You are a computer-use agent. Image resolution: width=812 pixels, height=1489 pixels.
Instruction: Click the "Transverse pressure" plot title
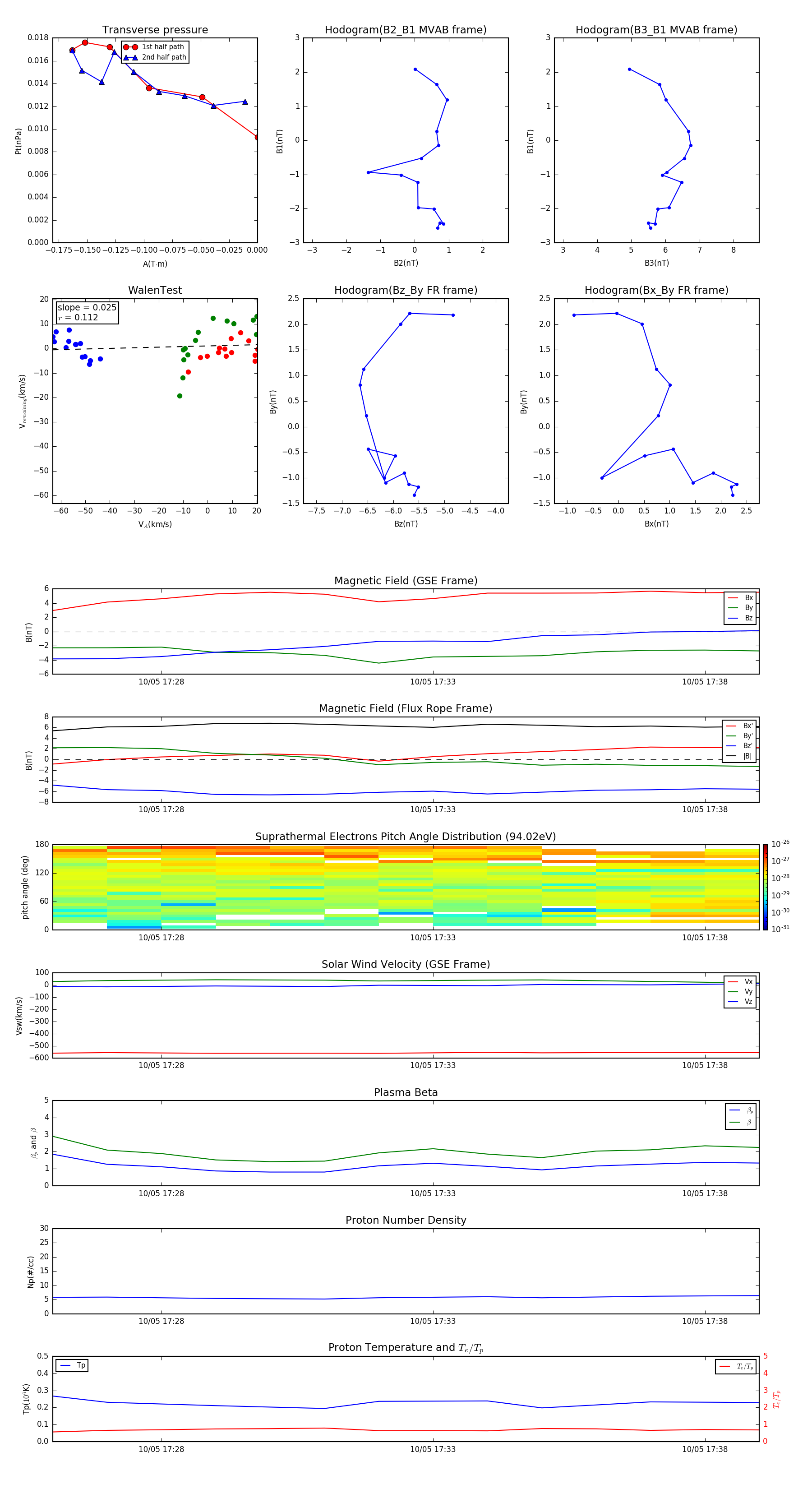[x=155, y=30]
